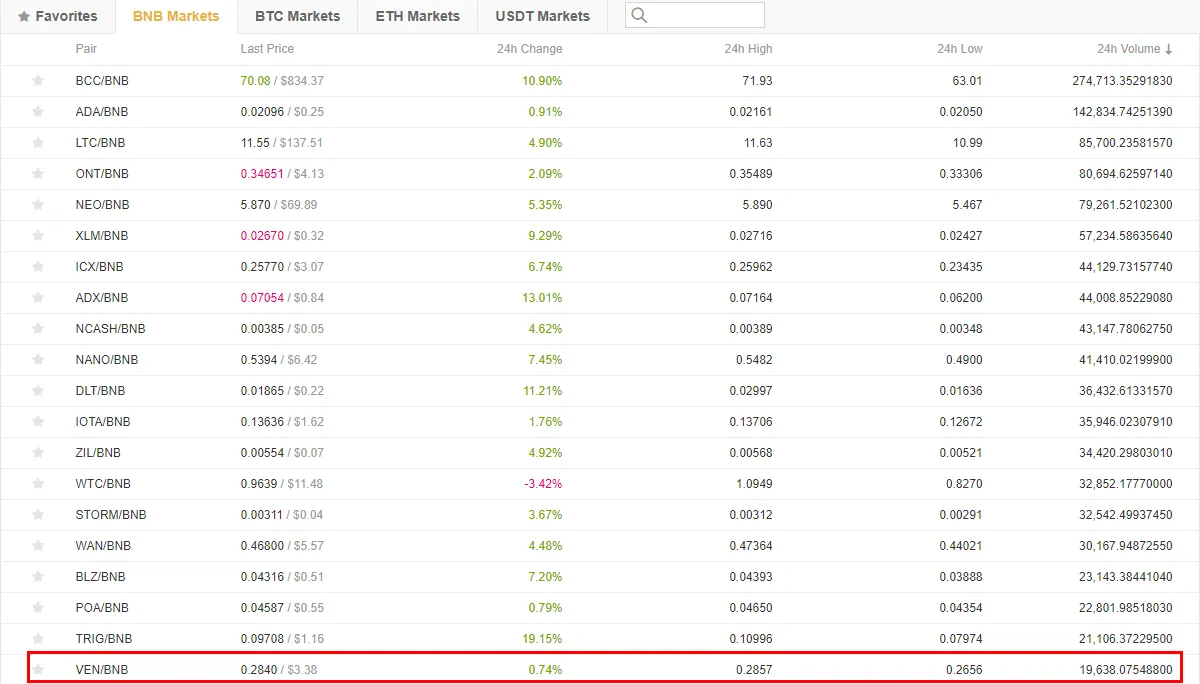Image resolution: width=1200 pixels, height=684 pixels.
Task: Open the ADX/BNB trading pair
Action: (x=102, y=298)
